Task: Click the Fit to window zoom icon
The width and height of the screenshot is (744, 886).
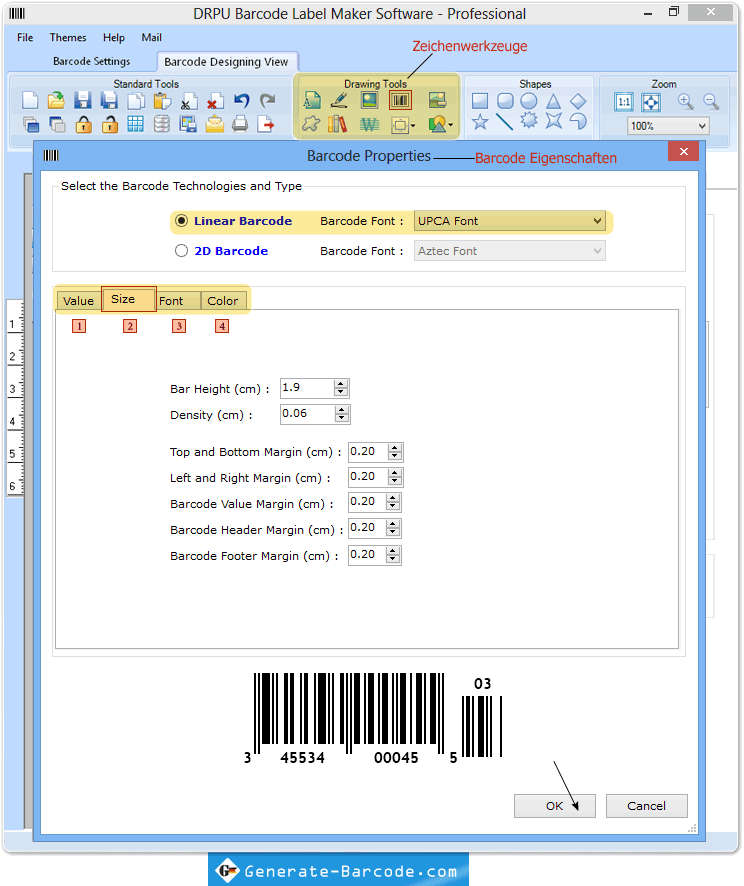Action: click(x=651, y=102)
